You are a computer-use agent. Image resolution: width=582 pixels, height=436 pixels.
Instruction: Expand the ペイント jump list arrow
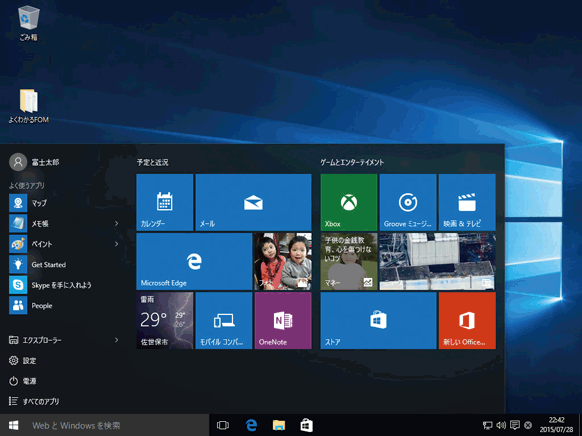tap(117, 244)
